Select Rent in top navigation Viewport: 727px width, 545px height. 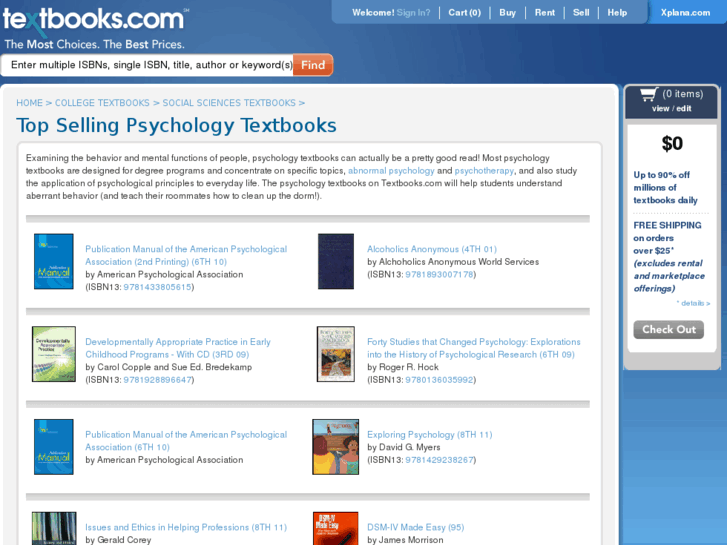click(544, 13)
